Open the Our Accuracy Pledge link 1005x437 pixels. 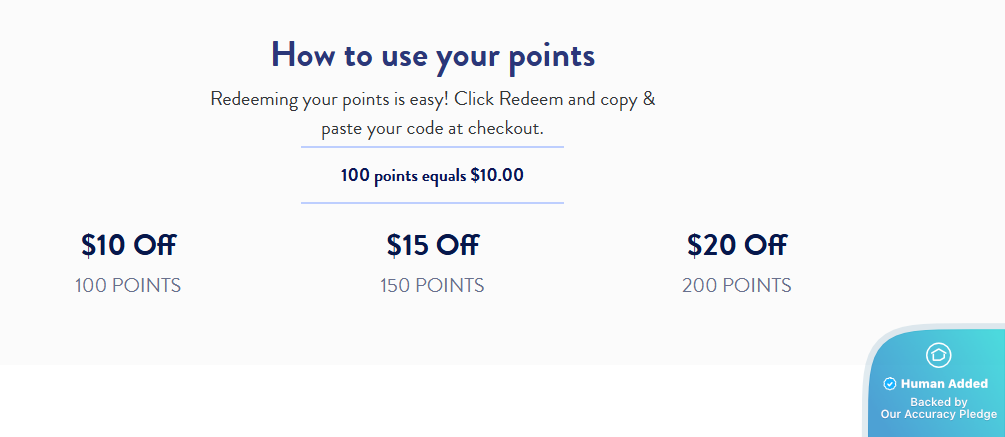pyautogui.click(x=938, y=414)
